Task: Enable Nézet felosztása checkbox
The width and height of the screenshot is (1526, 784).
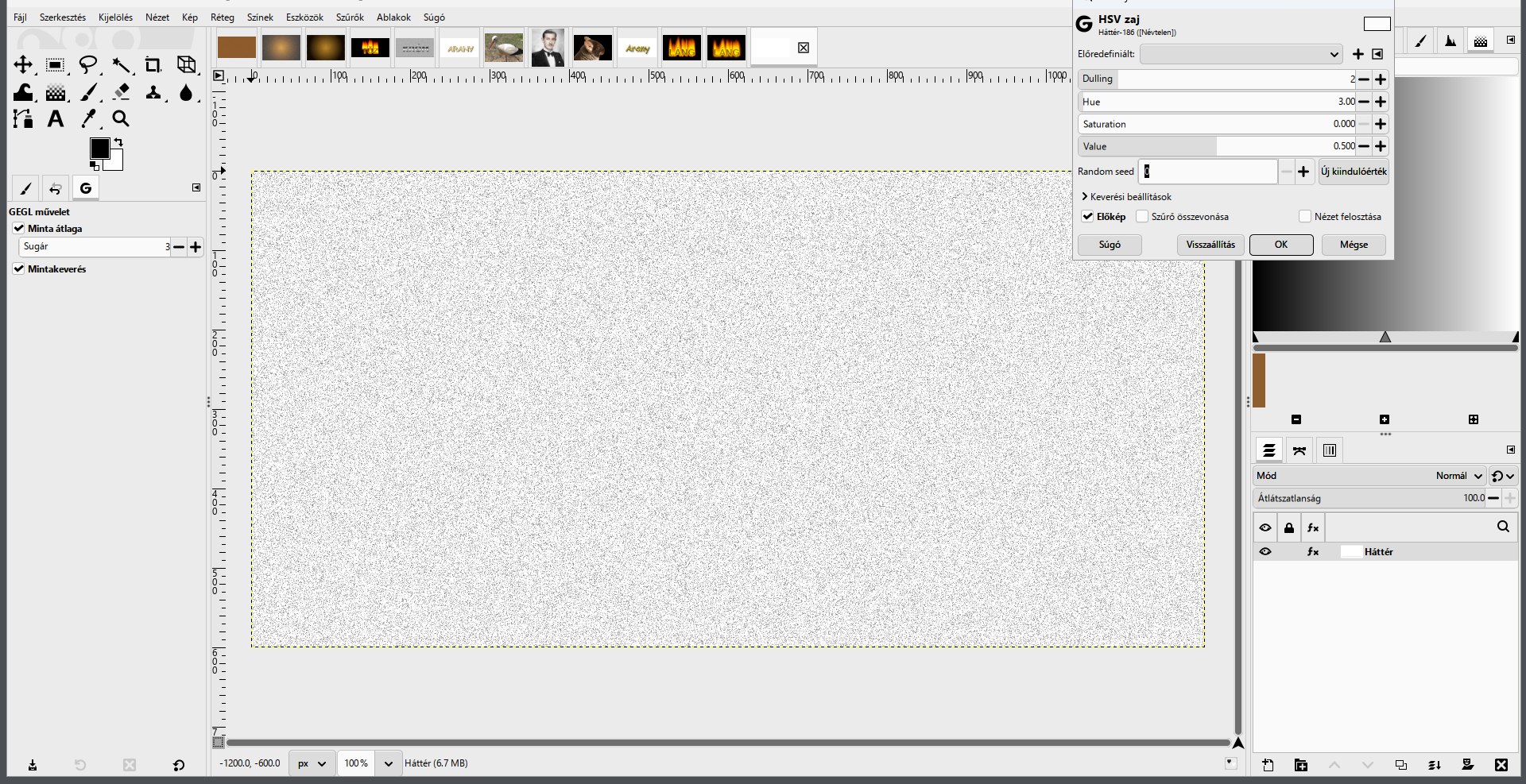Action: (1305, 216)
